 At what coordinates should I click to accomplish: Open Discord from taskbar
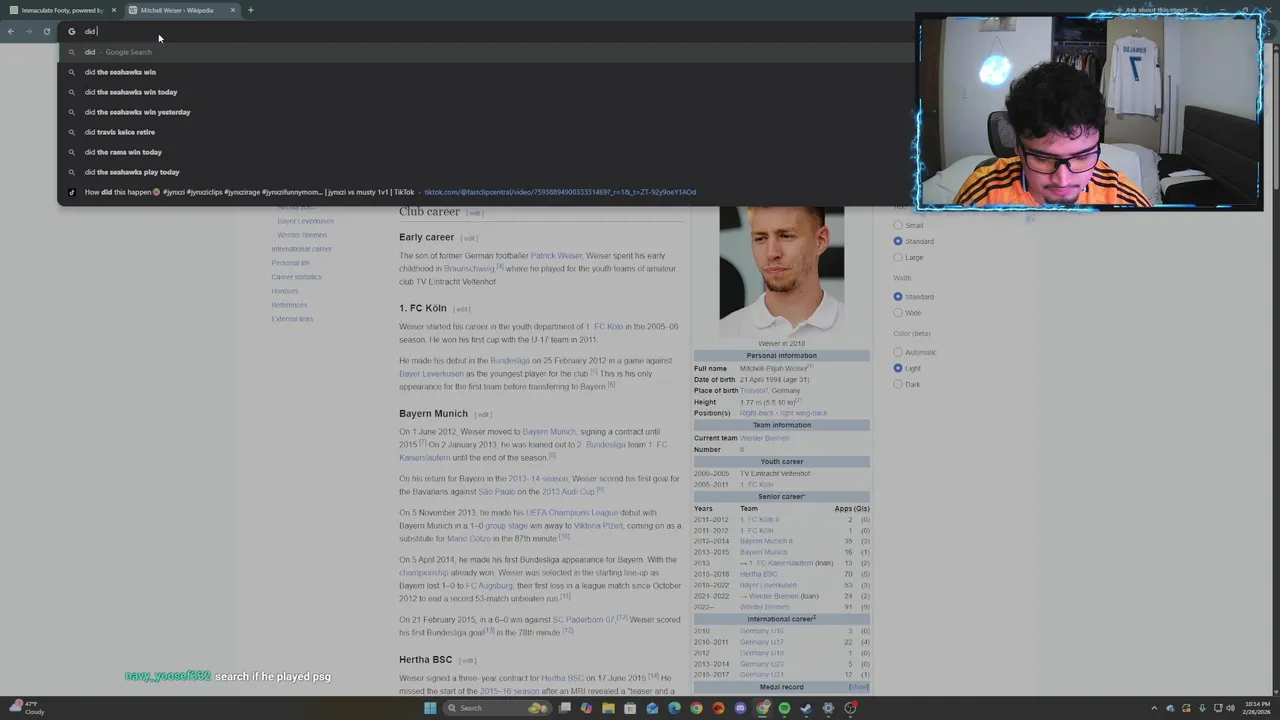click(x=740, y=708)
